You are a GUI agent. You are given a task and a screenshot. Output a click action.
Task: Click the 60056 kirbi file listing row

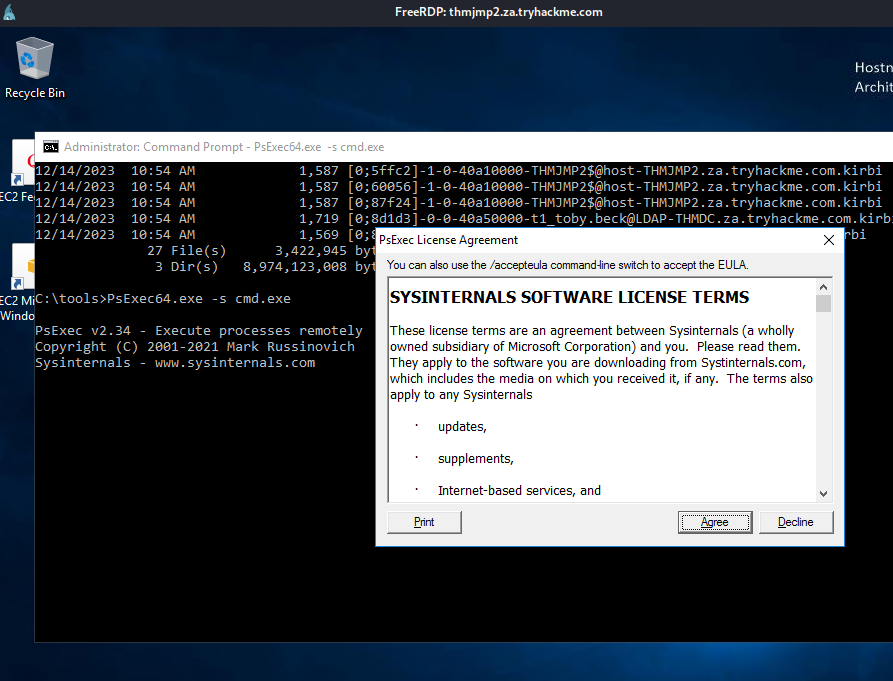[458, 186]
